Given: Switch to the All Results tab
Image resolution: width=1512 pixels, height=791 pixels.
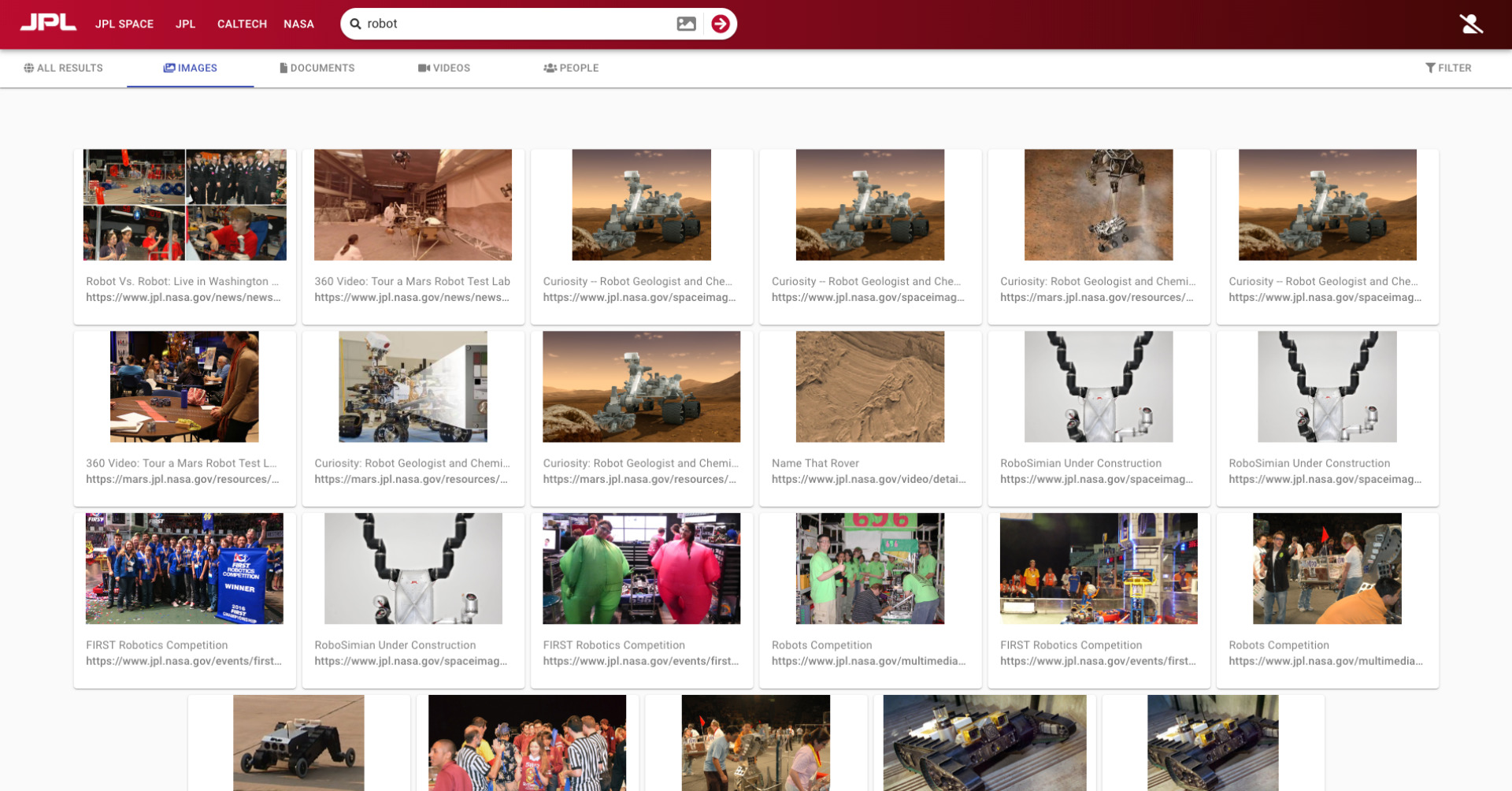Looking at the screenshot, I should (63, 68).
